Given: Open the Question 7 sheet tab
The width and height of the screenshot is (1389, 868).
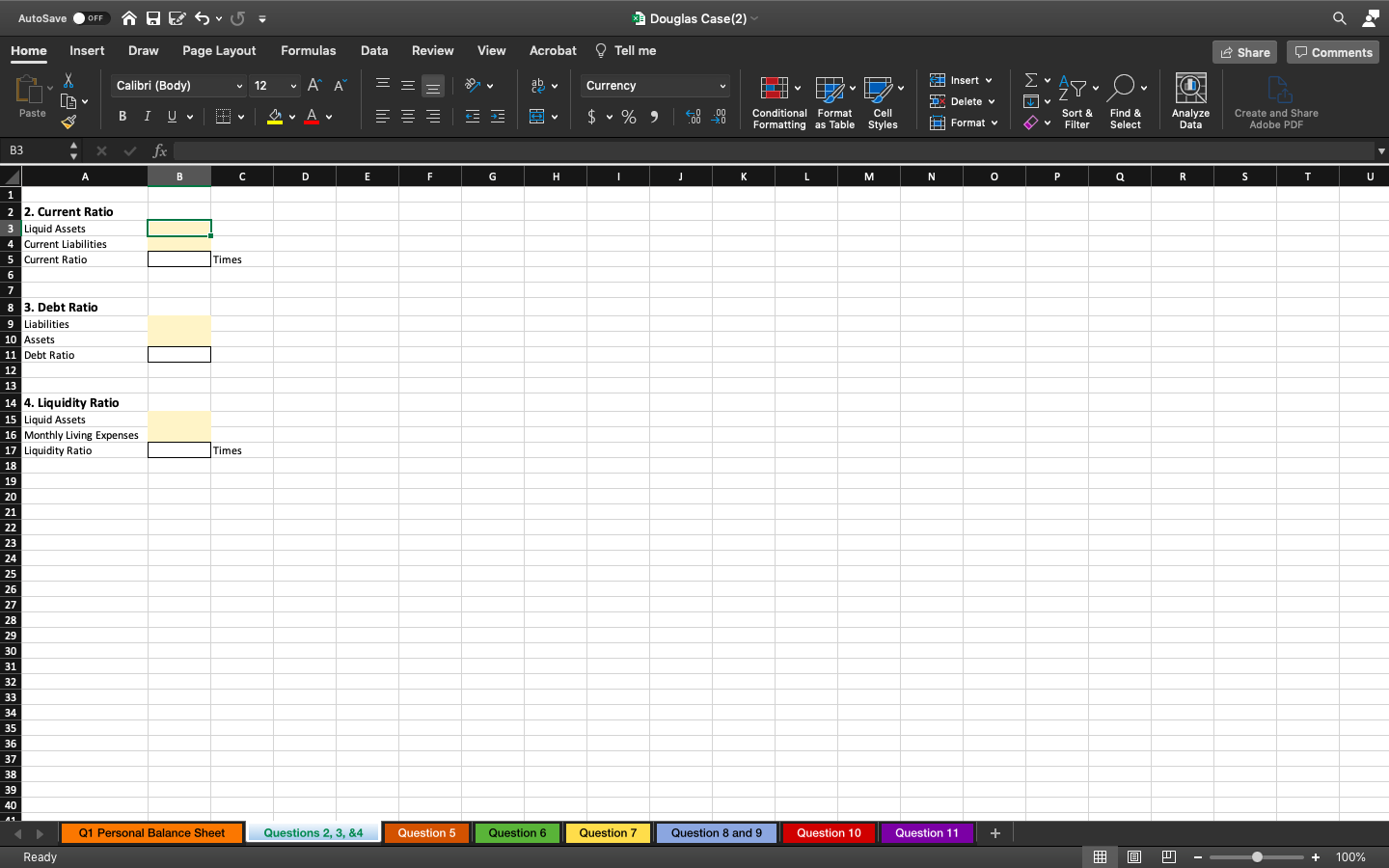Looking at the screenshot, I should 608,832.
